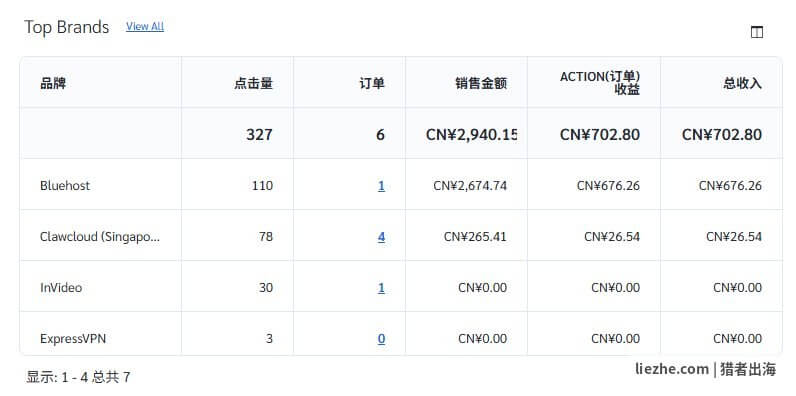Open Clawcloud order count link 4
The image size is (796, 396).
coord(381,237)
